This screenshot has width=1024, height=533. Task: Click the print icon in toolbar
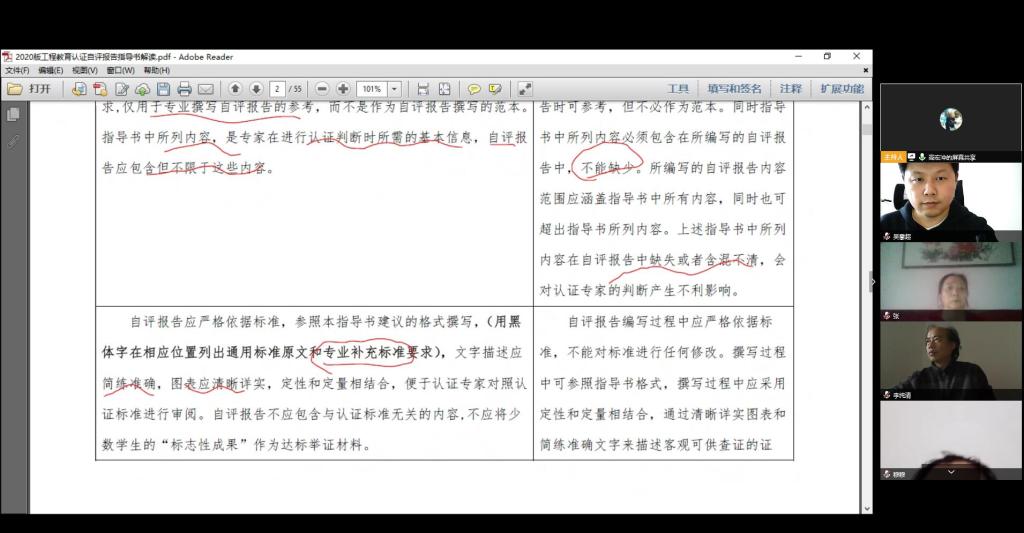tap(184, 89)
